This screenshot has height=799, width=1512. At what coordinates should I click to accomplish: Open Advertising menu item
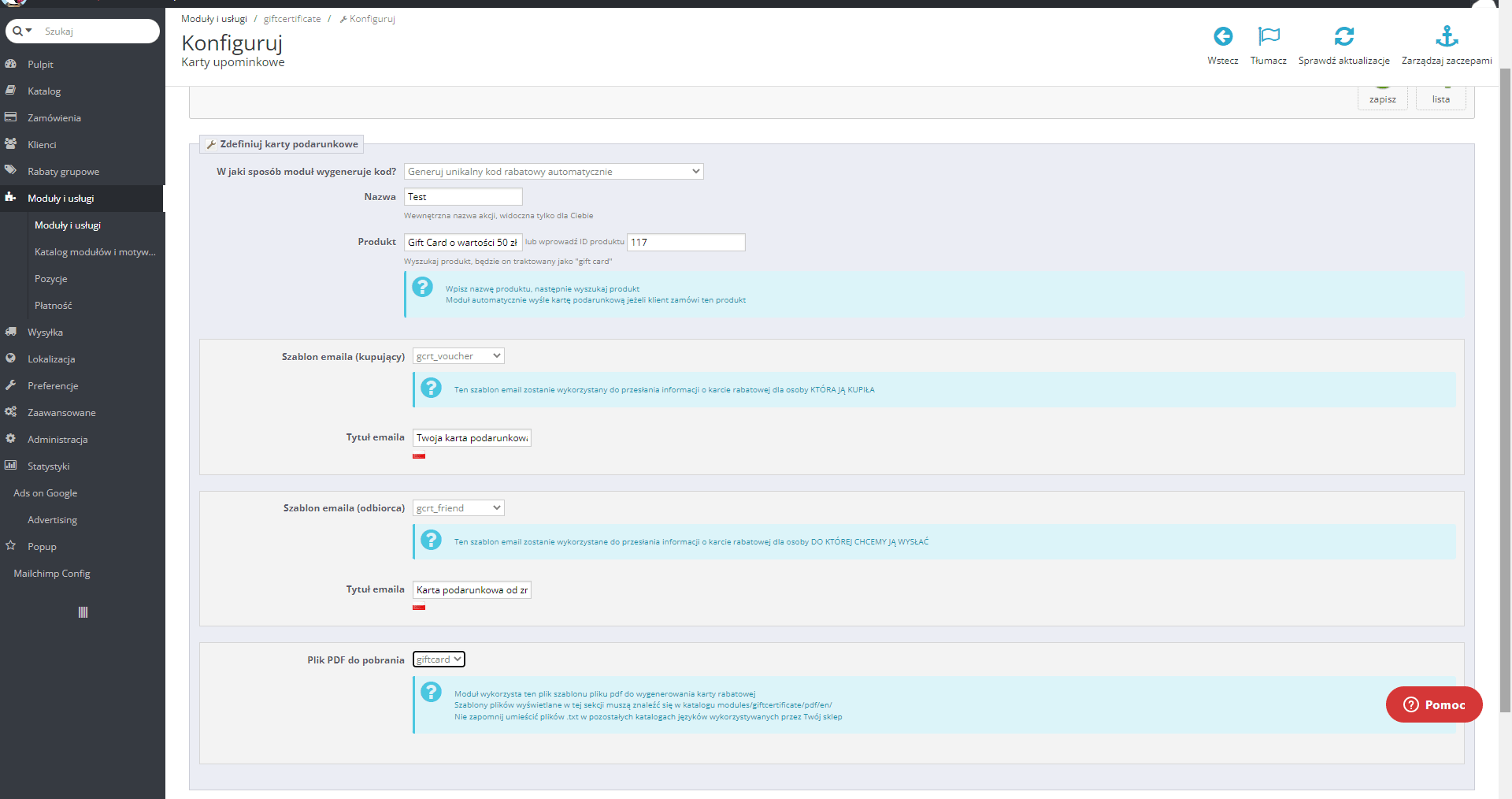pos(52,520)
